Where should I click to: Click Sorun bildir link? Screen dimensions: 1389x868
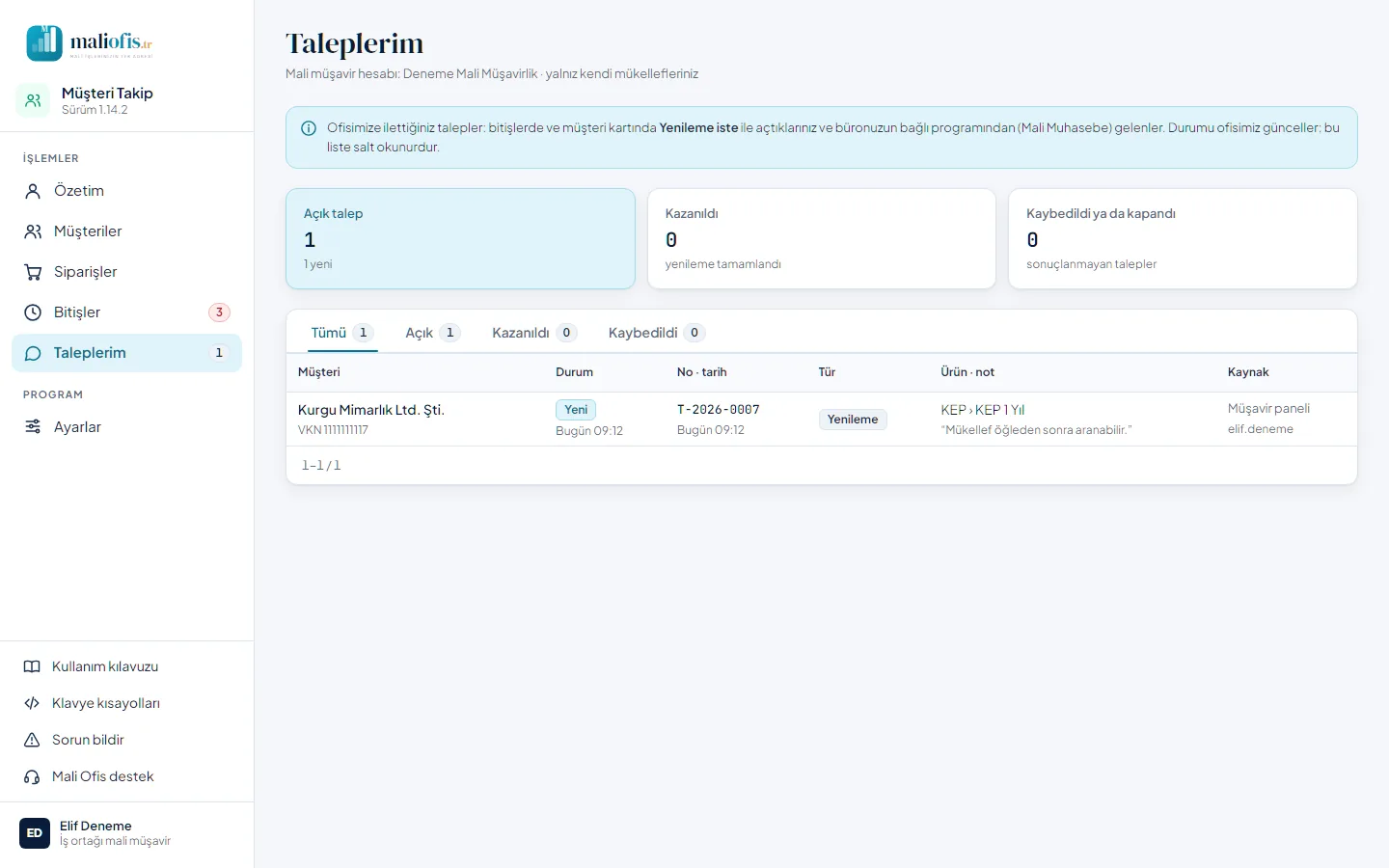126,740
